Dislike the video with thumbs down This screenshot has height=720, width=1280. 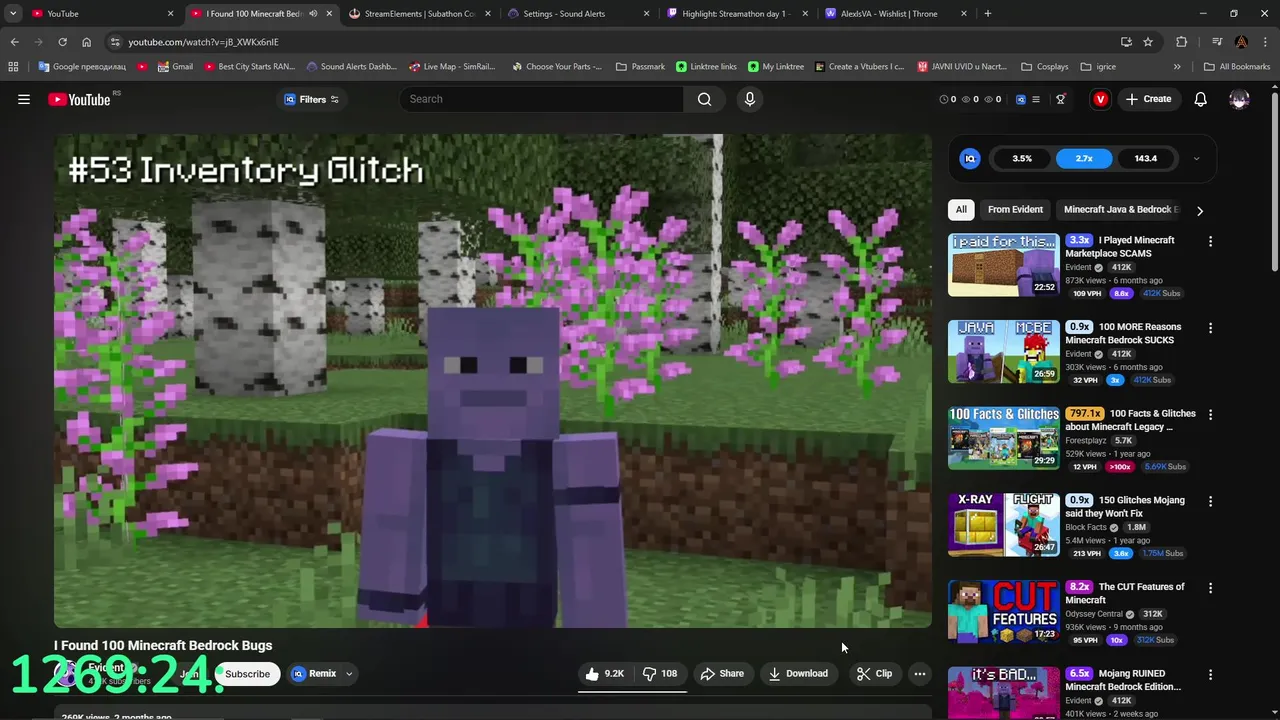click(660, 674)
